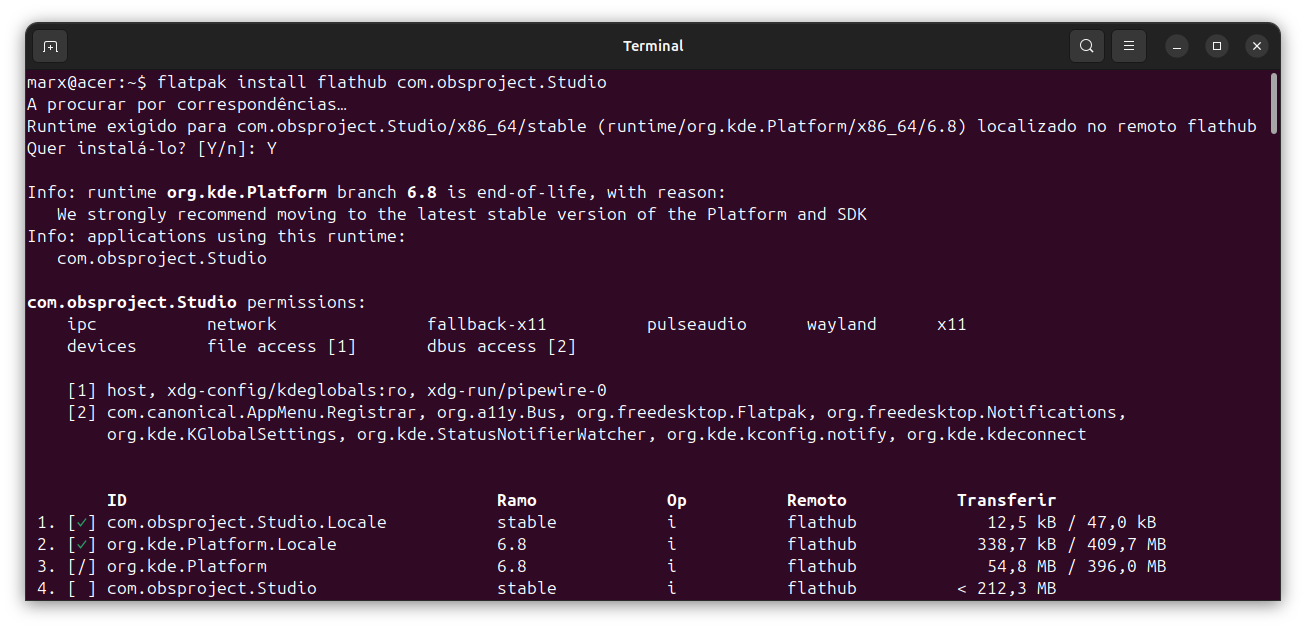Click the flatpak install command text
The height and width of the screenshot is (629, 1306).
click(381, 82)
